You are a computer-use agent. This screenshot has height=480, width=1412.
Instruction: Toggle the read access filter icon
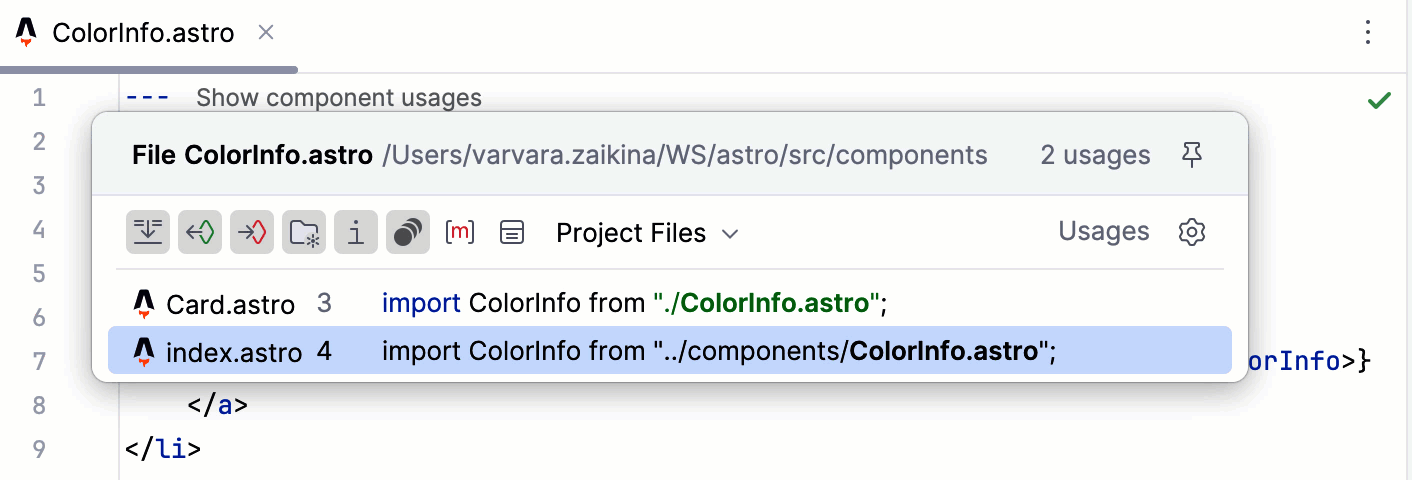pos(200,233)
